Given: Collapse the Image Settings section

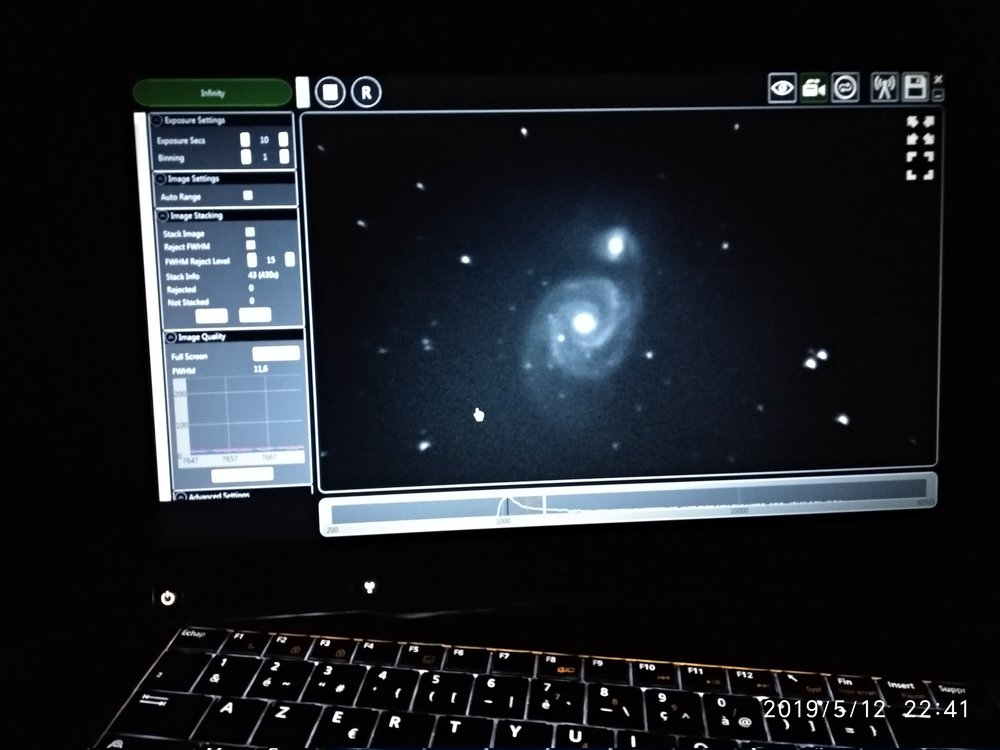Looking at the screenshot, I should pyautogui.click(x=161, y=179).
